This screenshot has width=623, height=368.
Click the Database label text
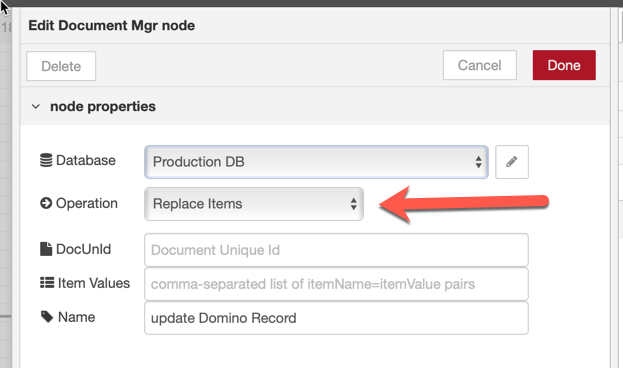click(86, 160)
